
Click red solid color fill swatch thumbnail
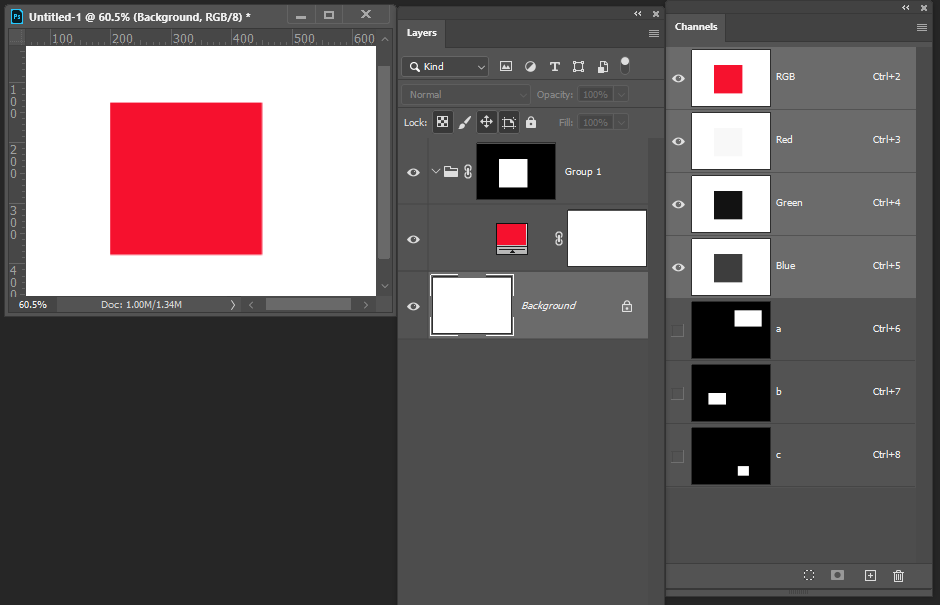pos(512,239)
